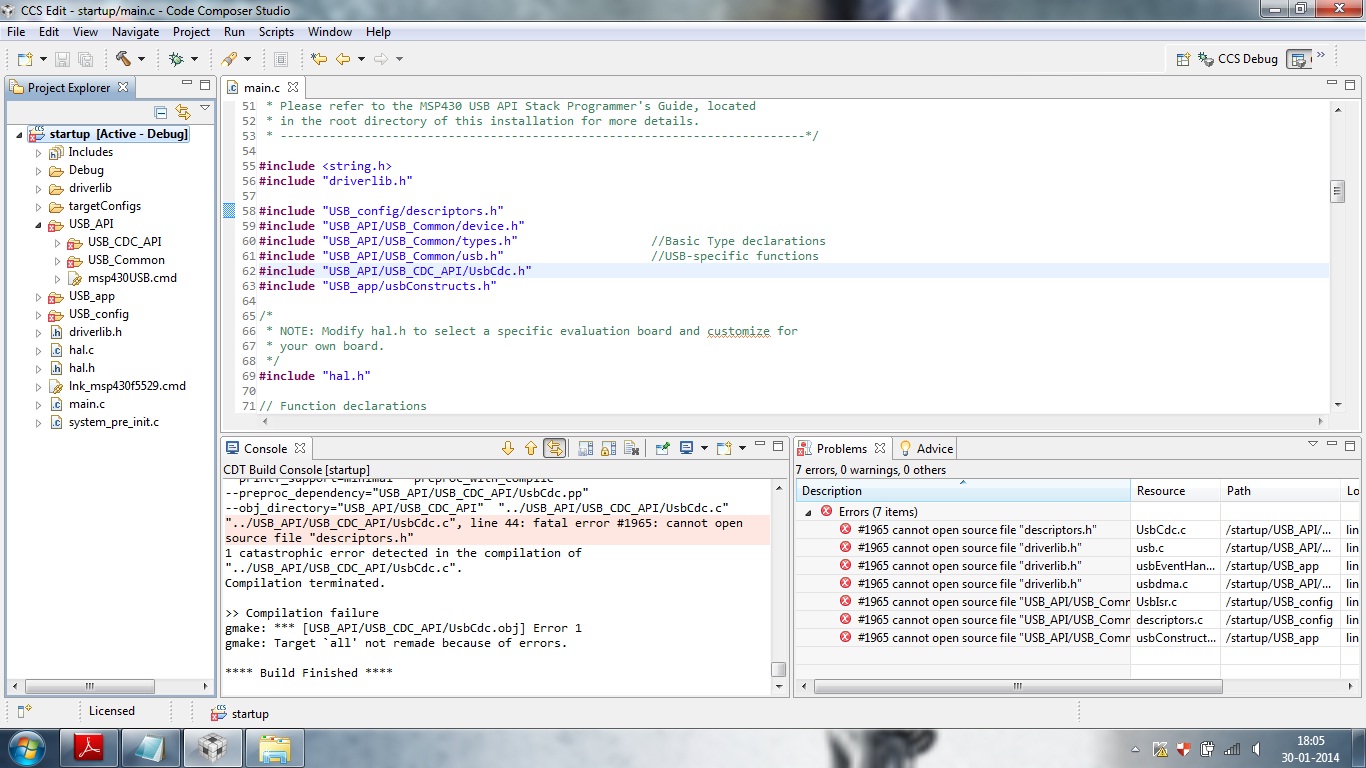Click the startup status bar entry
This screenshot has height=768, width=1366.
click(240, 713)
